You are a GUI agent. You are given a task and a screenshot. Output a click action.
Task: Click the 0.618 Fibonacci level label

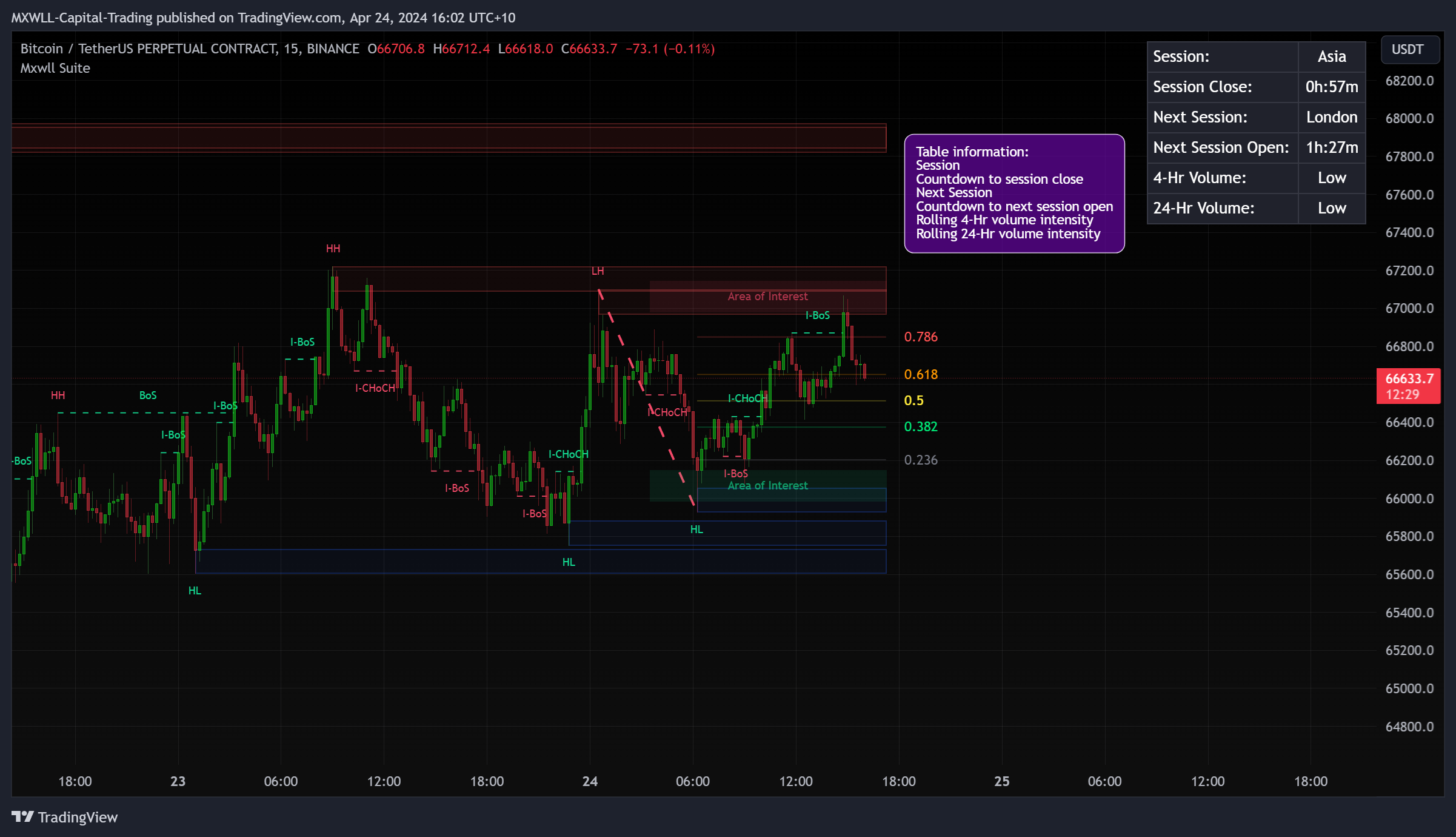pos(921,374)
